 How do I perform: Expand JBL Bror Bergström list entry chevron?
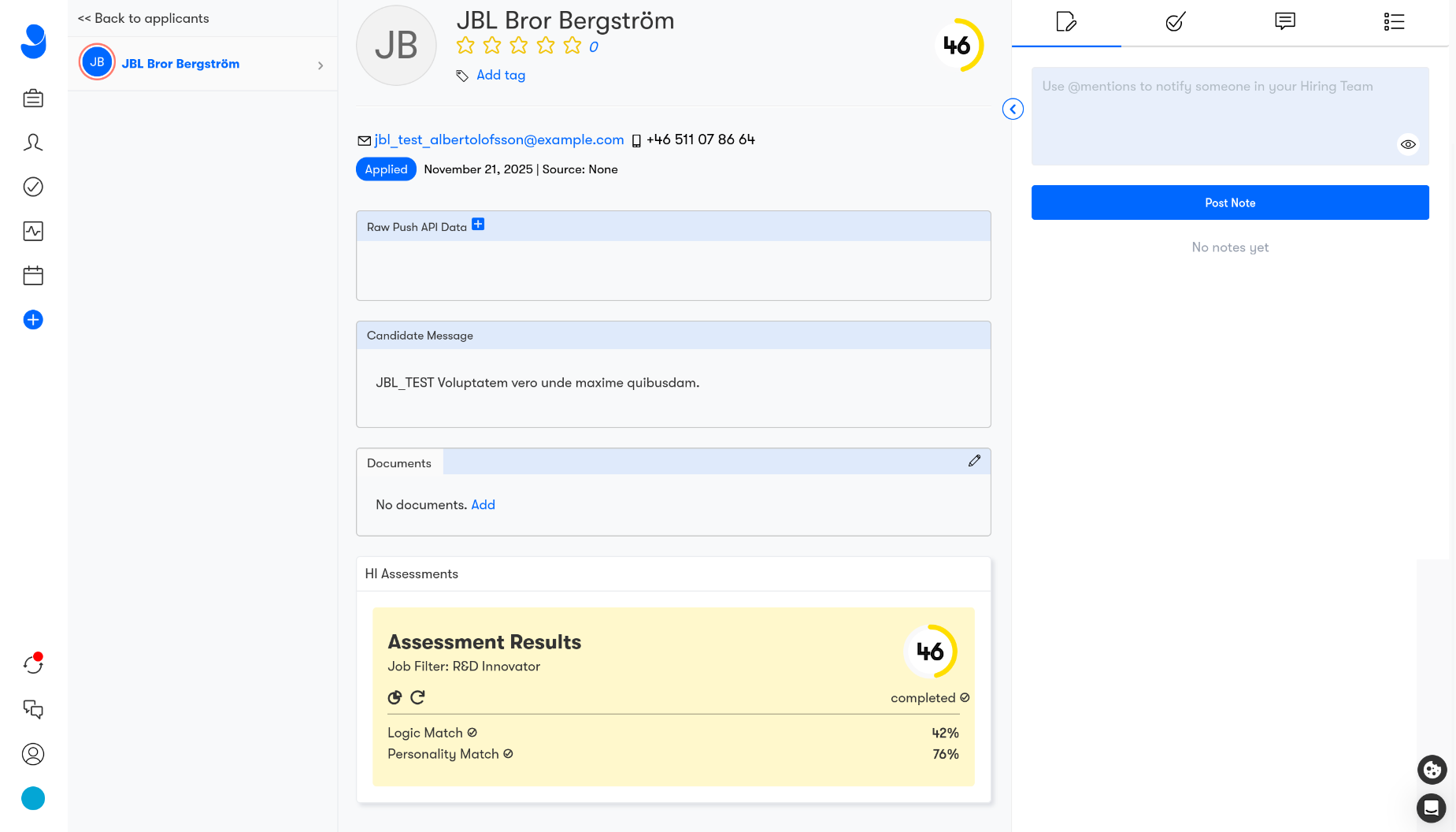pos(320,65)
